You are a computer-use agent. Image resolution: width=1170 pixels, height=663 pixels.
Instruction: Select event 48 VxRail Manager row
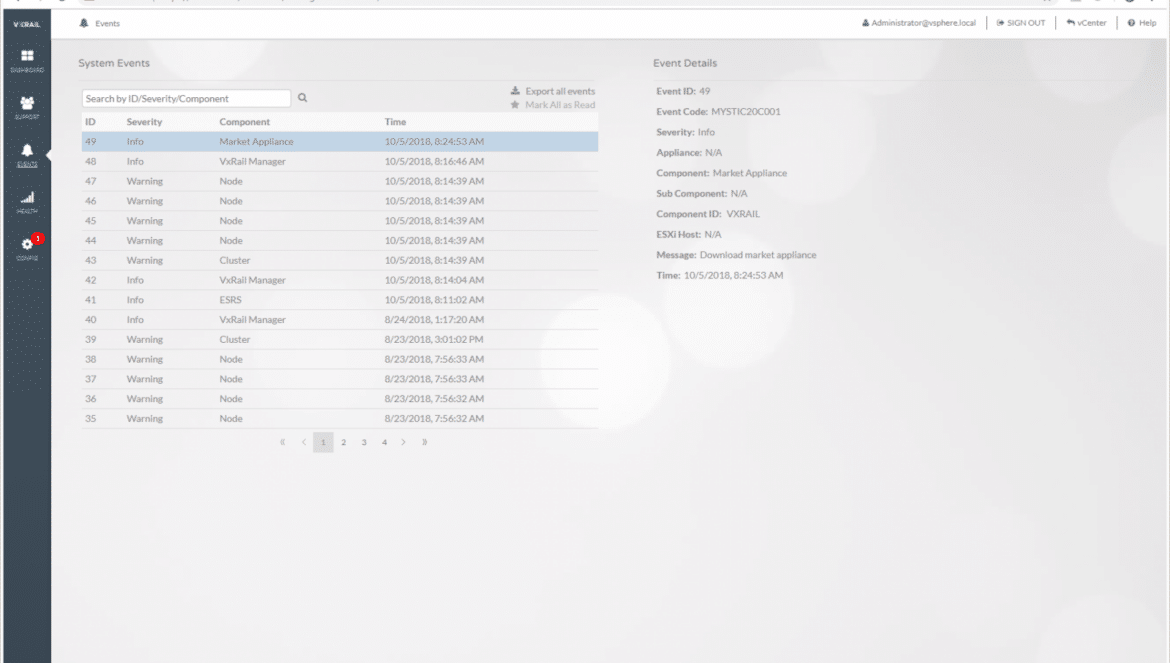tap(340, 161)
